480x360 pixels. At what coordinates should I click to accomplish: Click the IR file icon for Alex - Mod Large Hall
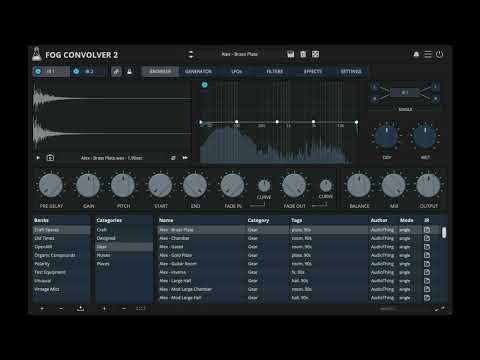click(427, 298)
